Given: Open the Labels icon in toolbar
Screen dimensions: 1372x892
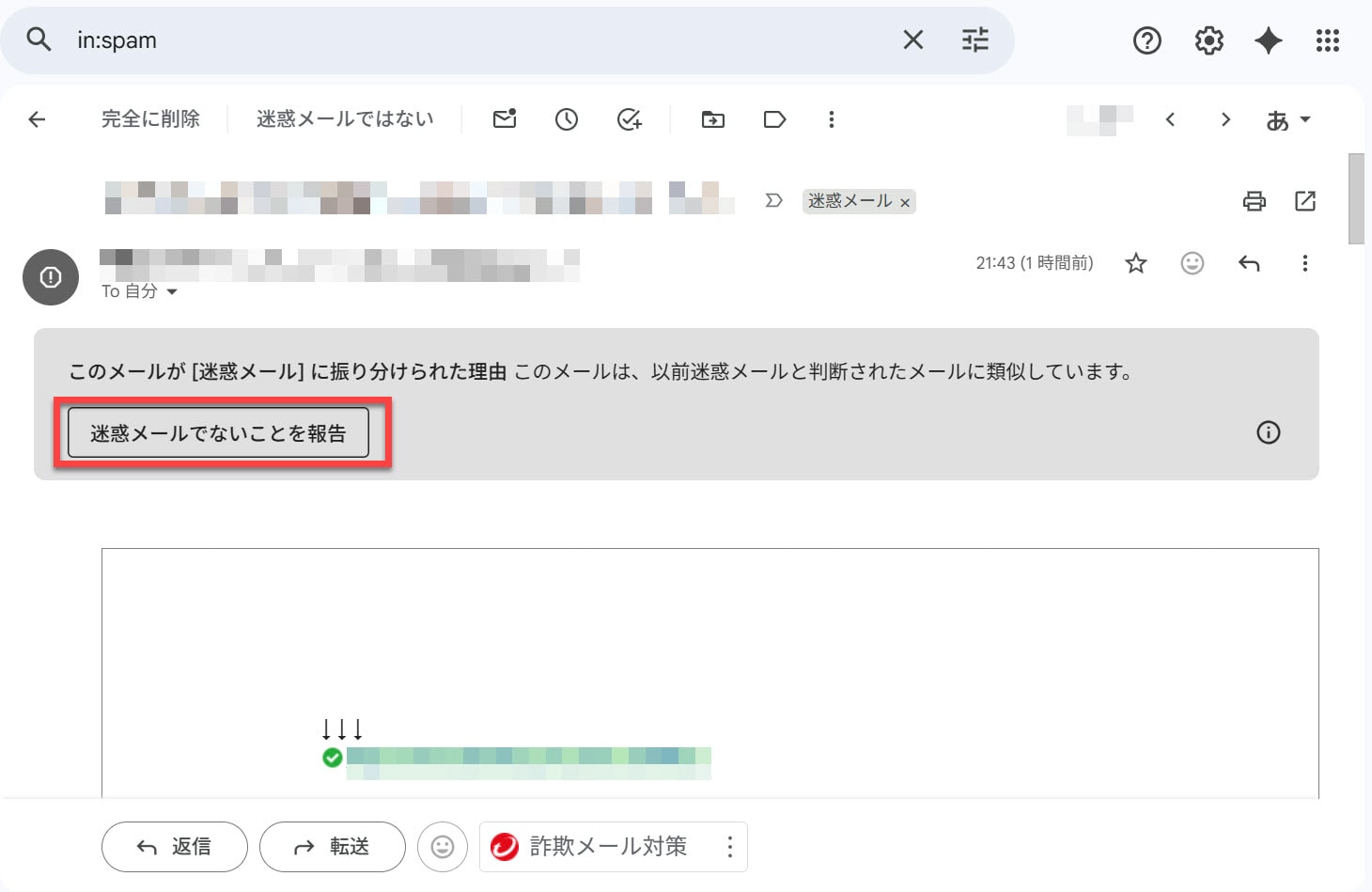Looking at the screenshot, I should [x=774, y=119].
